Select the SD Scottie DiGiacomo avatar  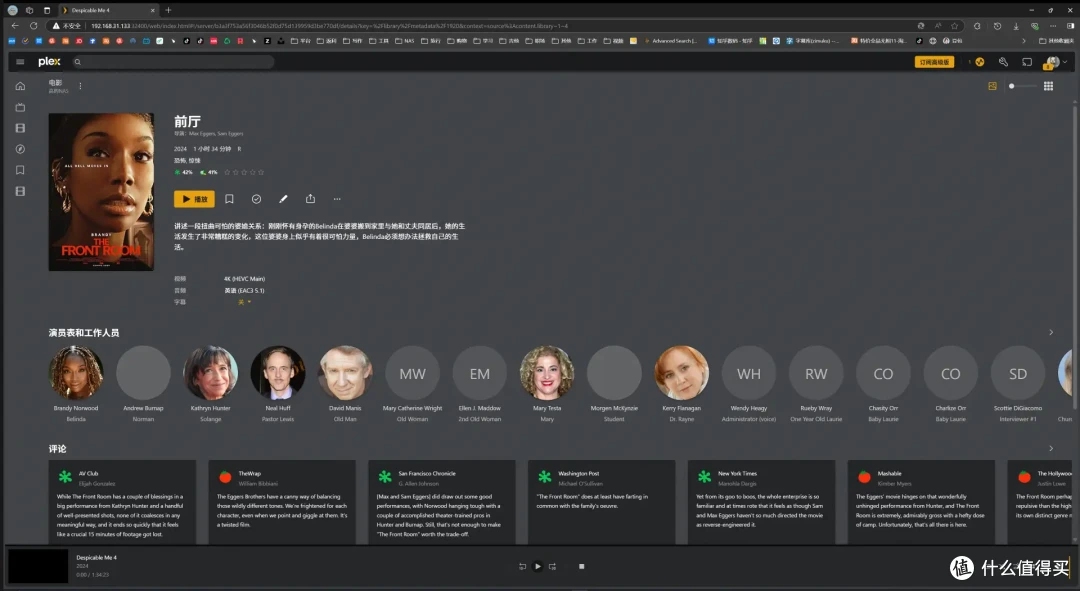(x=1018, y=373)
